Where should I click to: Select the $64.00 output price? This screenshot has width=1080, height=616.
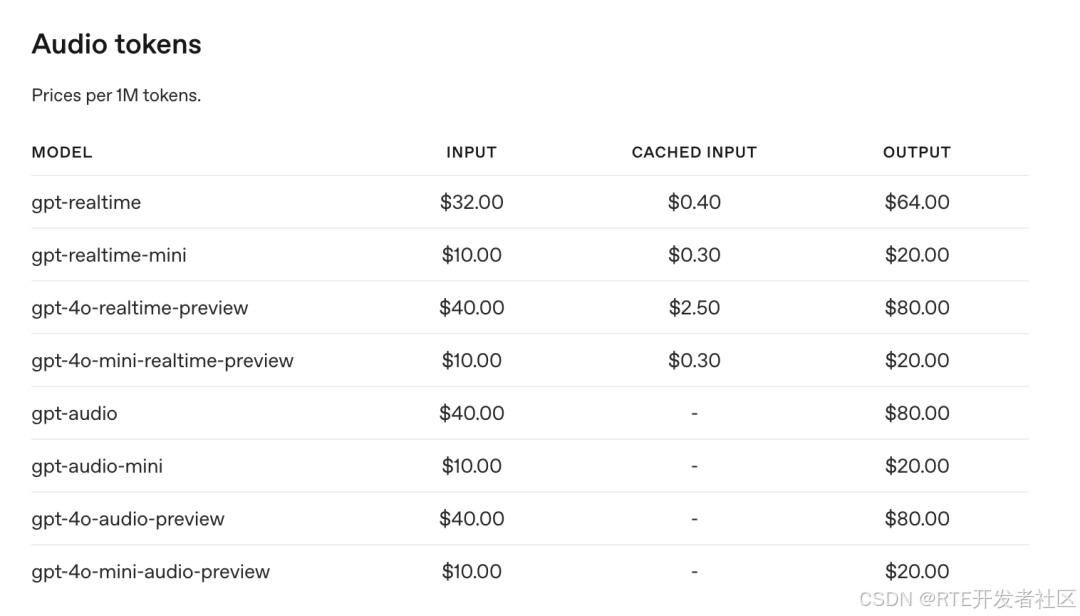(917, 202)
